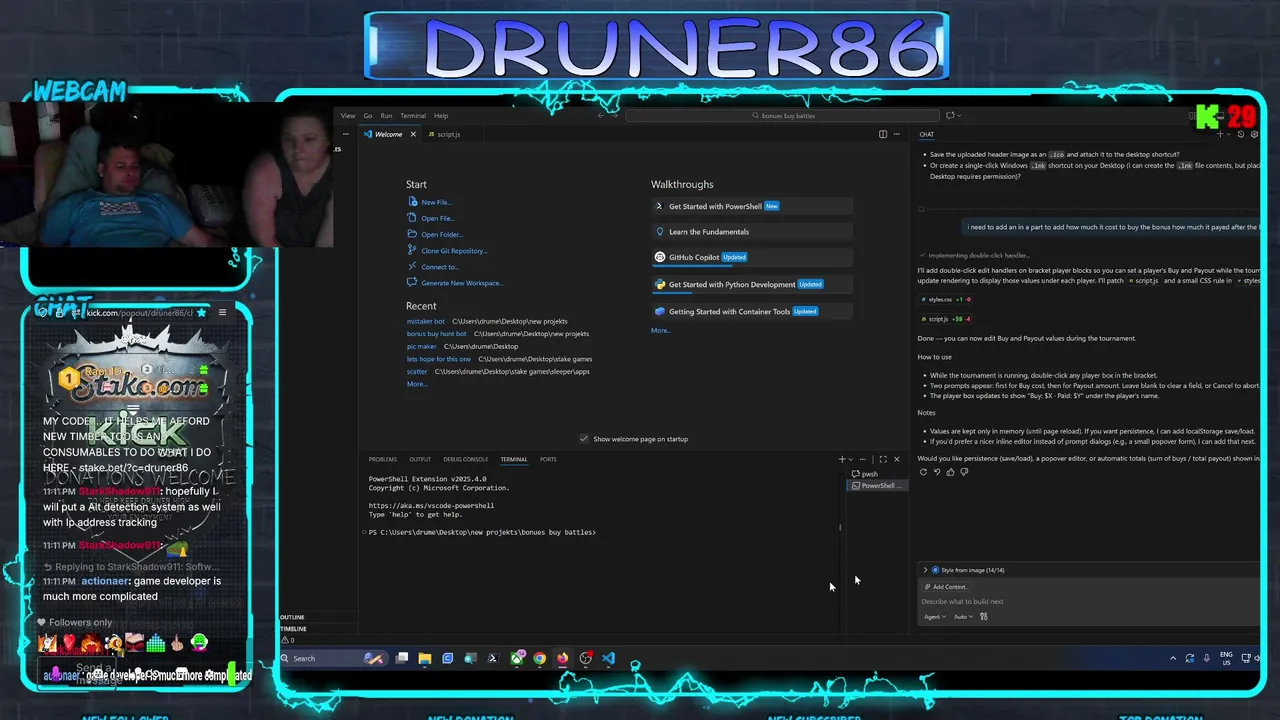Switch to the Problems panel tab

coord(382,459)
